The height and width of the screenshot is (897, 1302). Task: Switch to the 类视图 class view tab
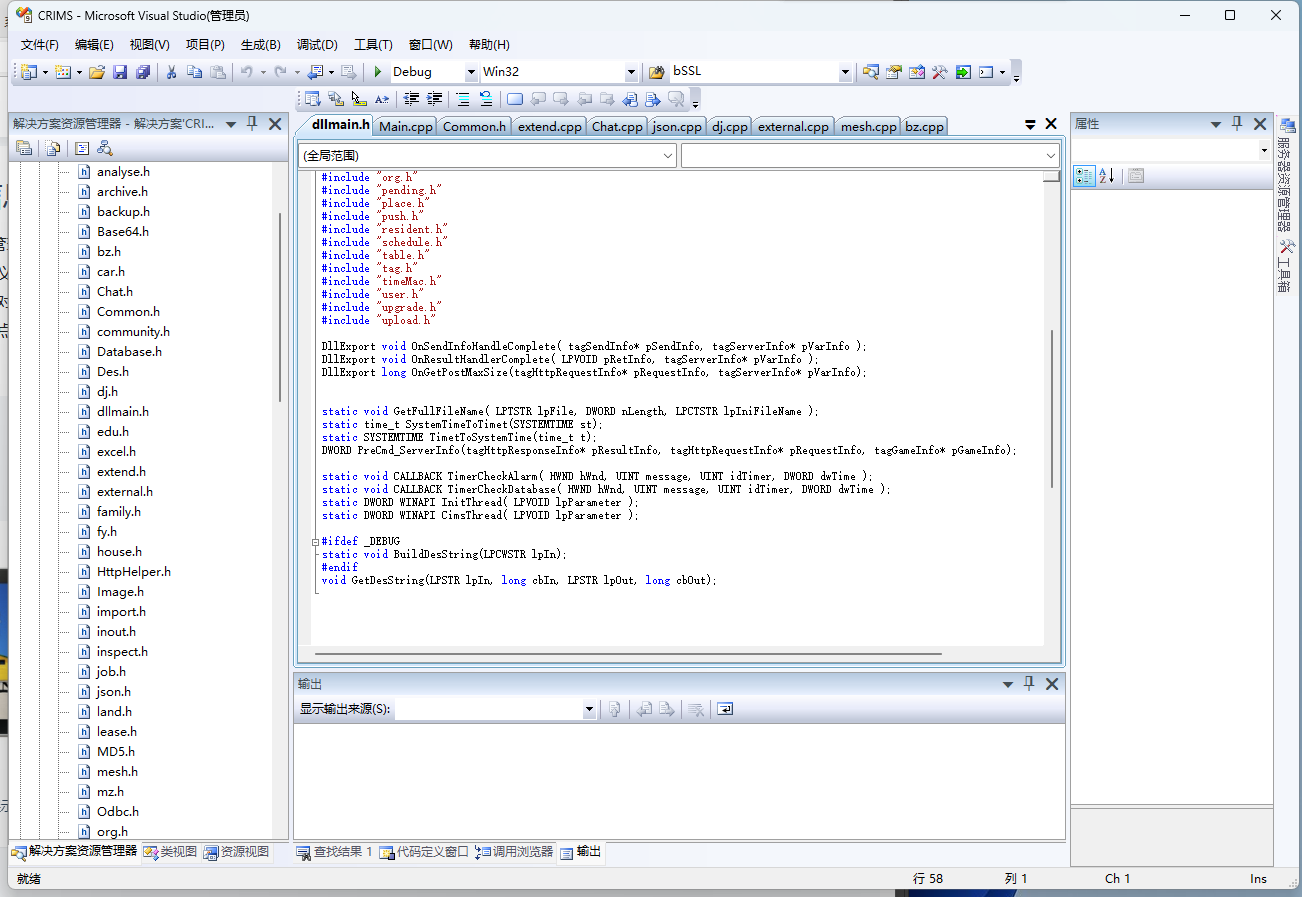coord(170,852)
